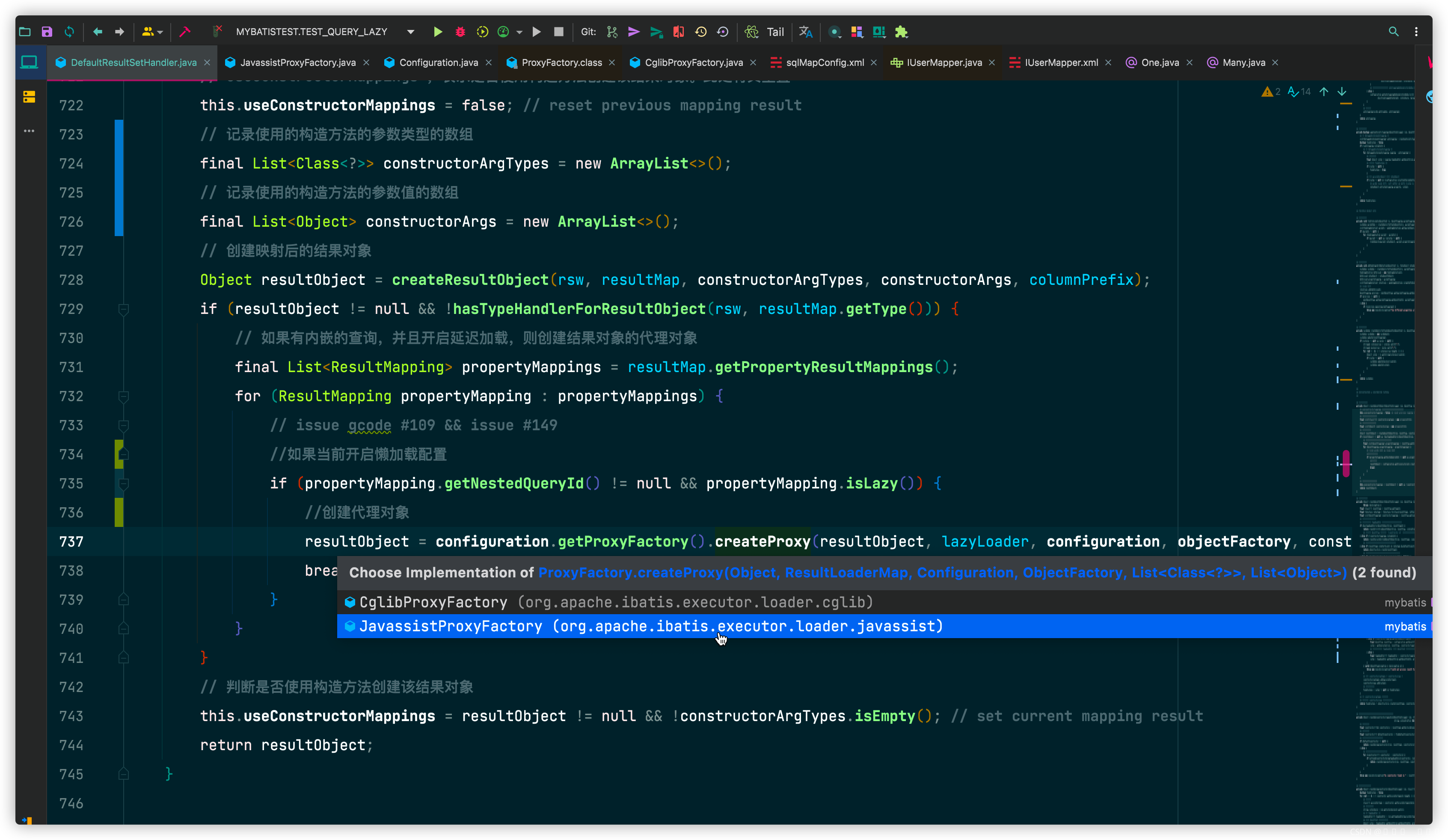This screenshot has width=1448, height=840.
Task: Start debugging with the bug icon
Action: [460, 32]
